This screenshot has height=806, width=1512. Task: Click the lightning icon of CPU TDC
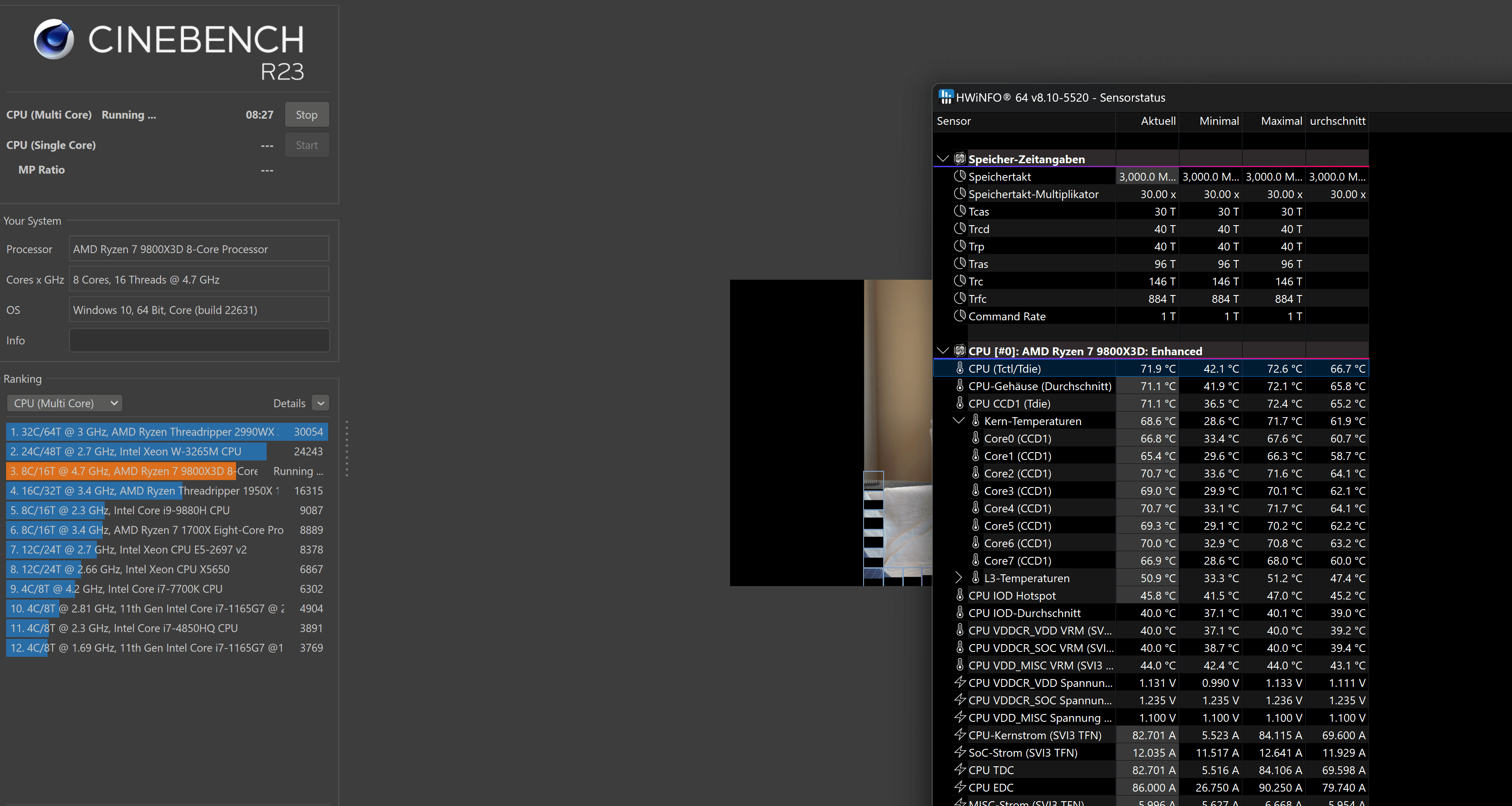pos(960,770)
